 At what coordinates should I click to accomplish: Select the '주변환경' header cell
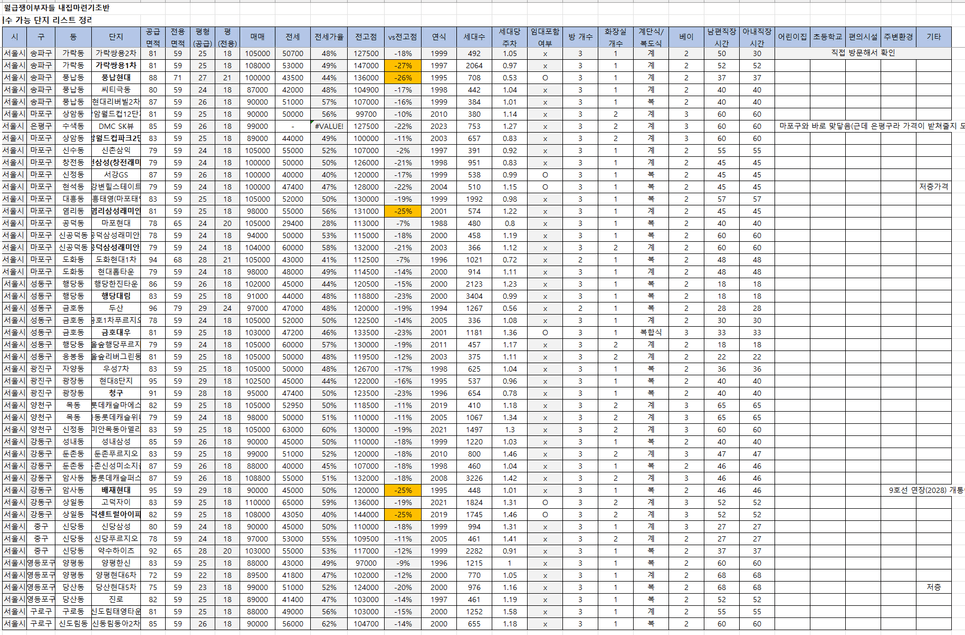(898, 37)
